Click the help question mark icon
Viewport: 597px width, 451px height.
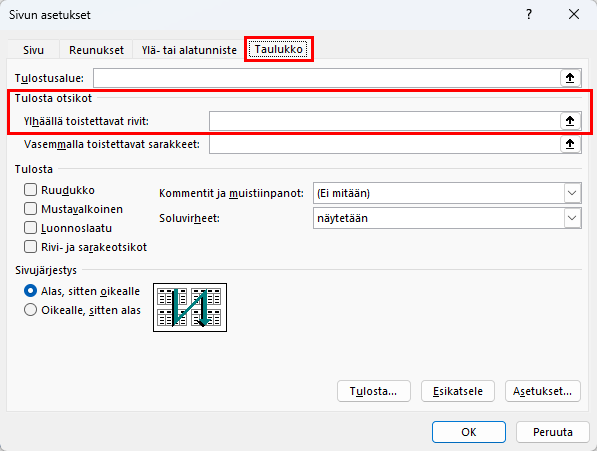529,14
